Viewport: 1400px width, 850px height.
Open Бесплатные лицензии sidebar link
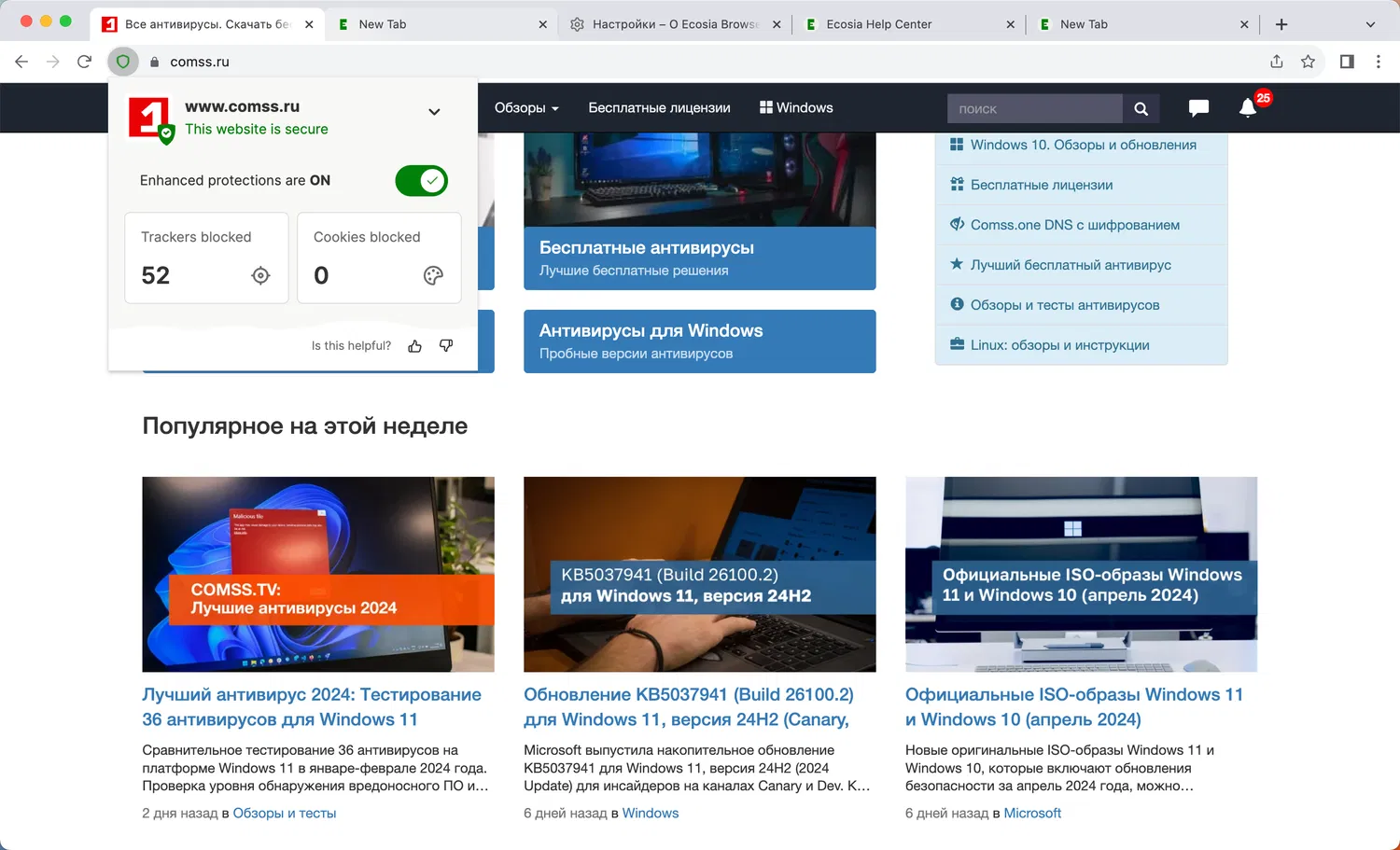click(1042, 185)
